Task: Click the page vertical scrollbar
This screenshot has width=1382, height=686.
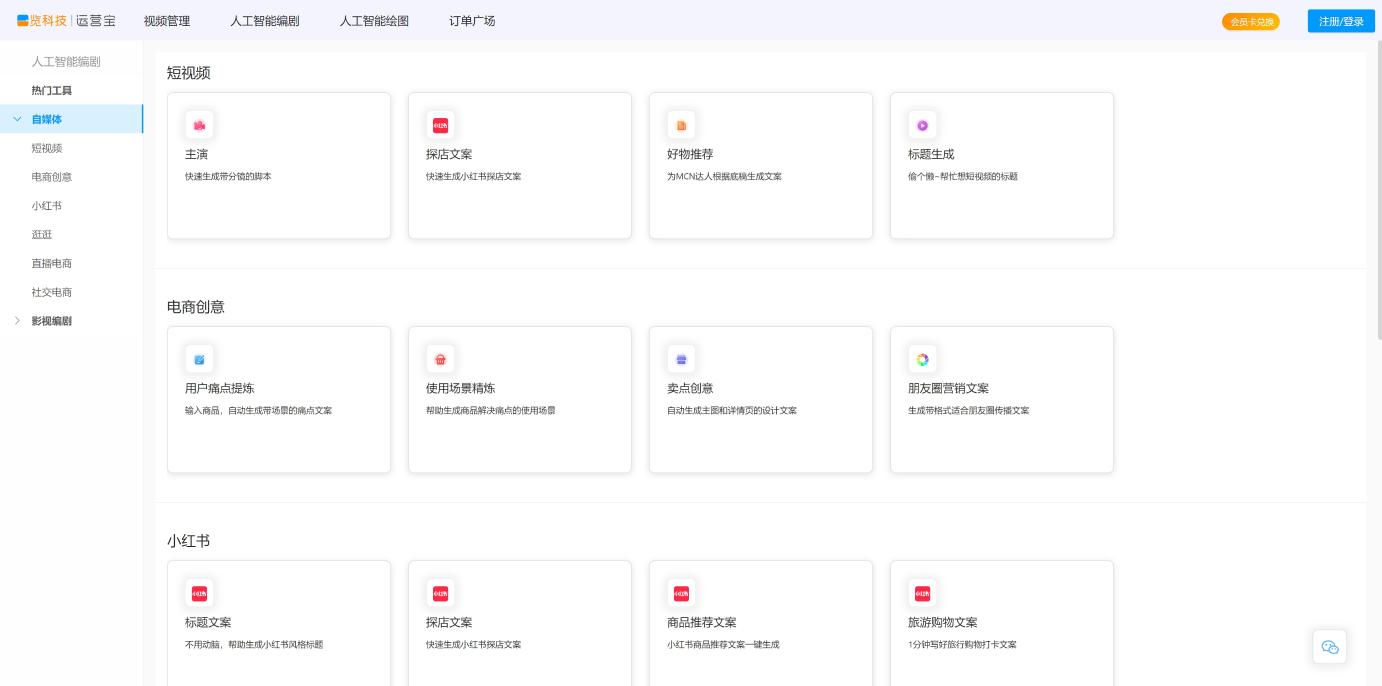Action: coord(1379,190)
